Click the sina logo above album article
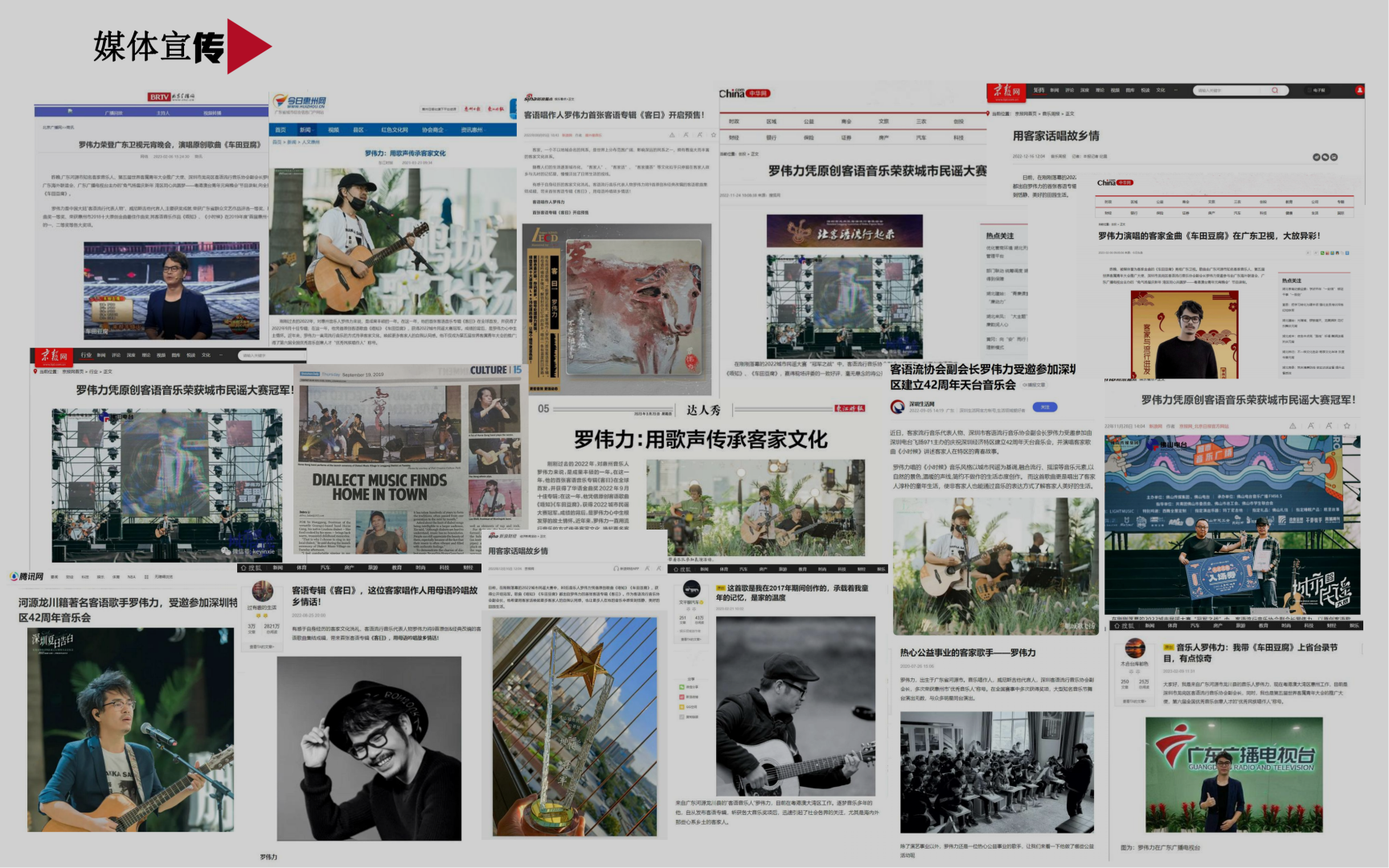Viewport: 1389px width, 868px height. pos(537,98)
